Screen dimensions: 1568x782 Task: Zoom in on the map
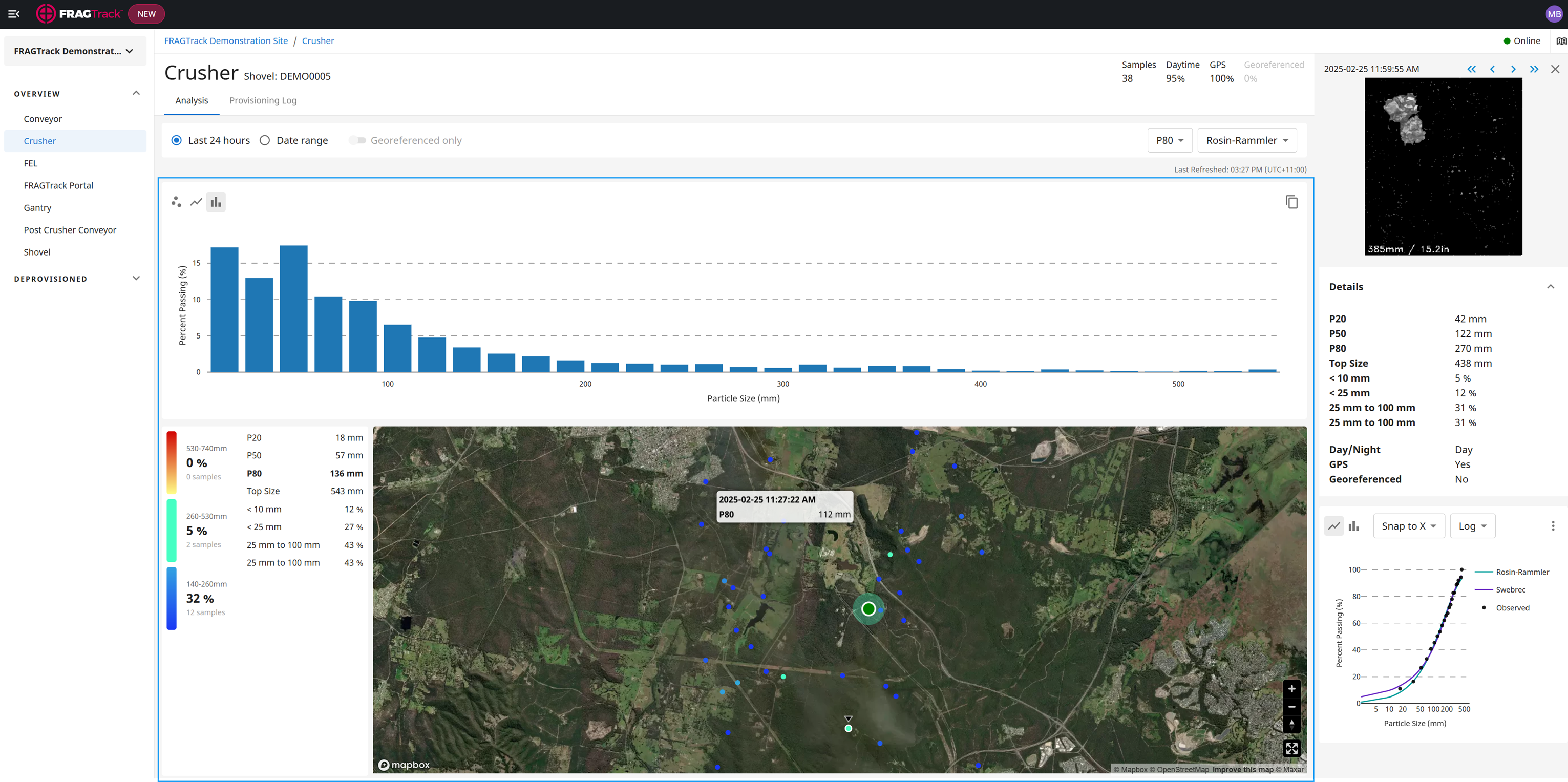(x=1291, y=688)
